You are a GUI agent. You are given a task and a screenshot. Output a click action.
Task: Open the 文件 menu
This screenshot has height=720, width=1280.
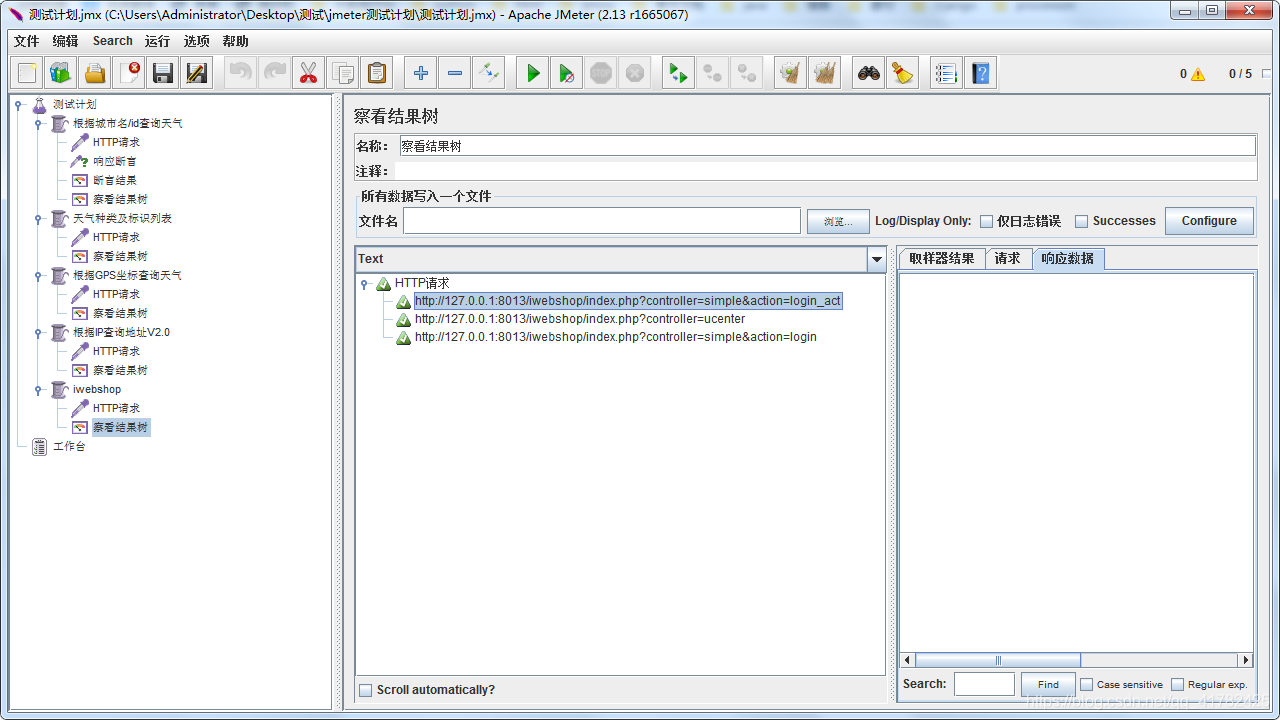coord(26,41)
